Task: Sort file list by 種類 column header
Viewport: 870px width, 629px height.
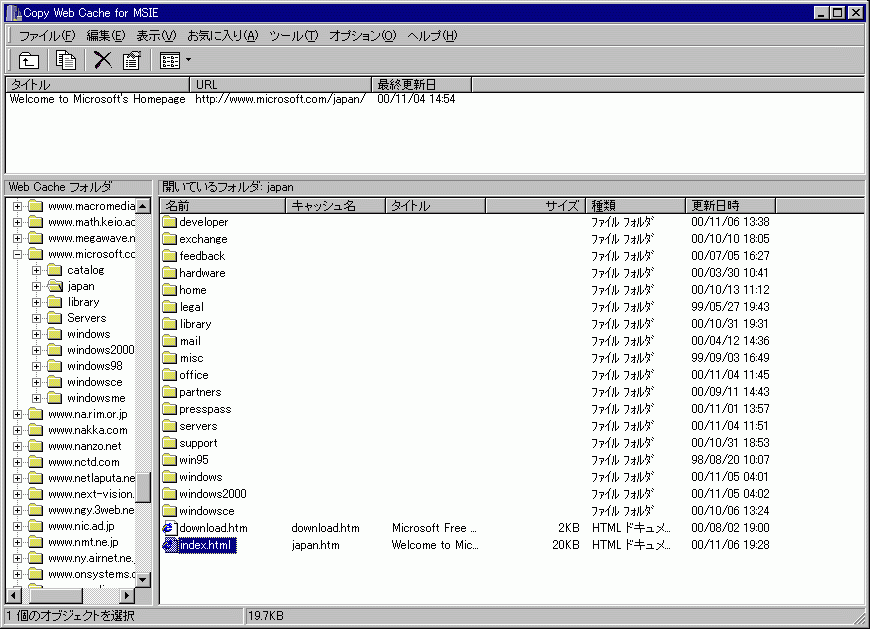Action: point(635,206)
